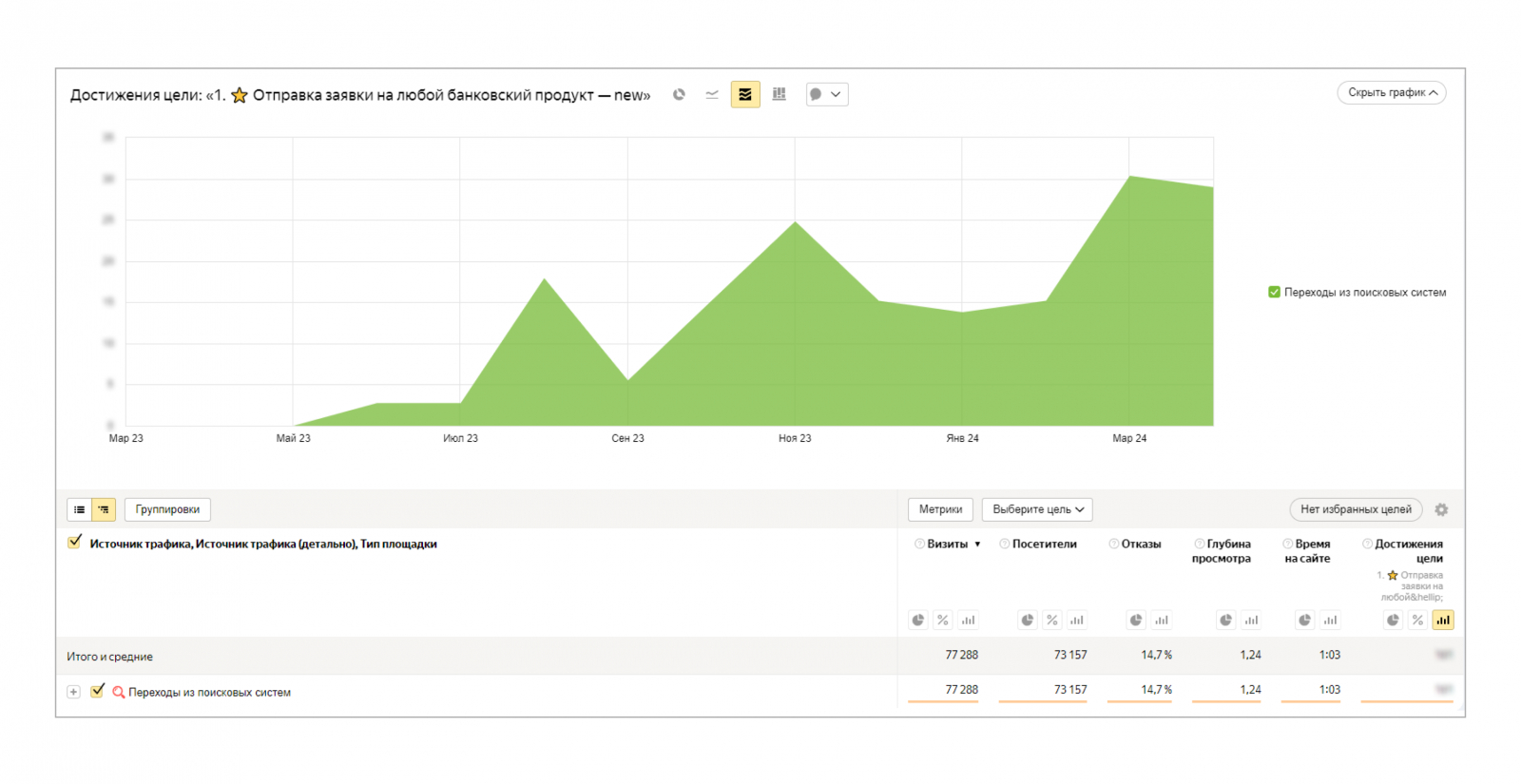Screen dimensions: 1521x784
Task: Select the stacked area chart view
Action: (x=745, y=94)
